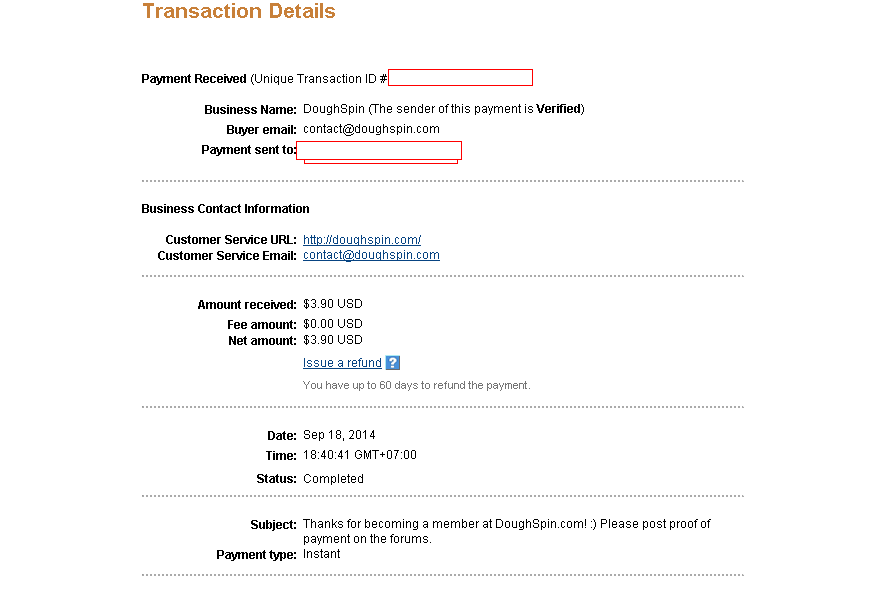Click the help icon beside Issue a refund
The image size is (878, 589).
(x=393, y=363)
